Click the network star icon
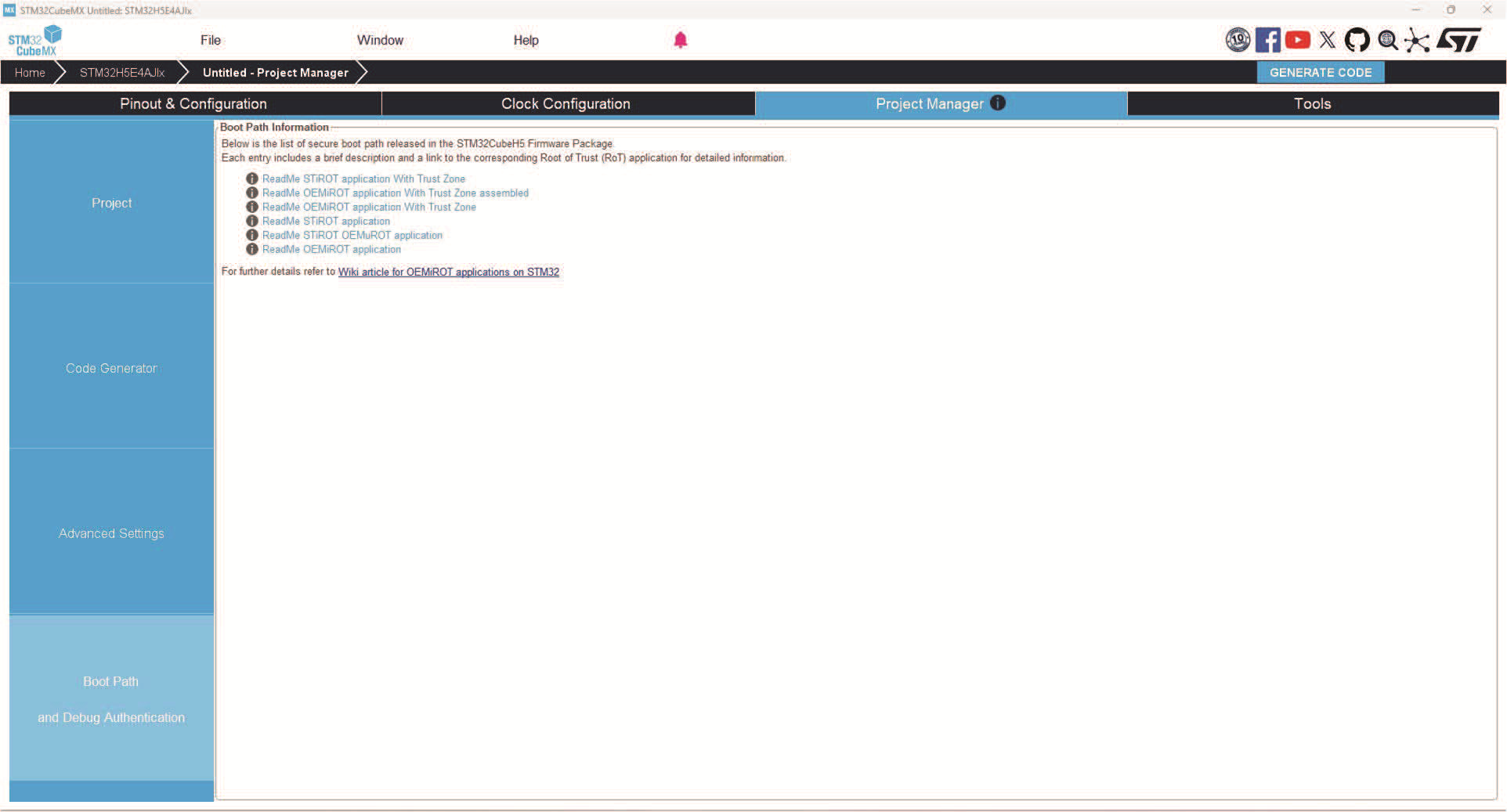 click(1417, 40)
